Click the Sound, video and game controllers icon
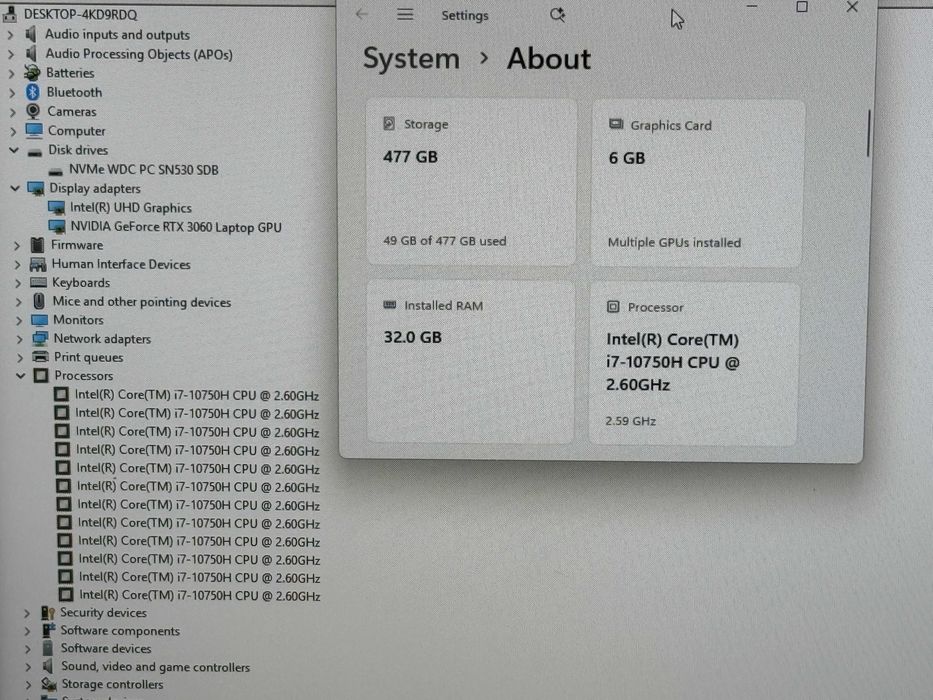 pos(48,666)
